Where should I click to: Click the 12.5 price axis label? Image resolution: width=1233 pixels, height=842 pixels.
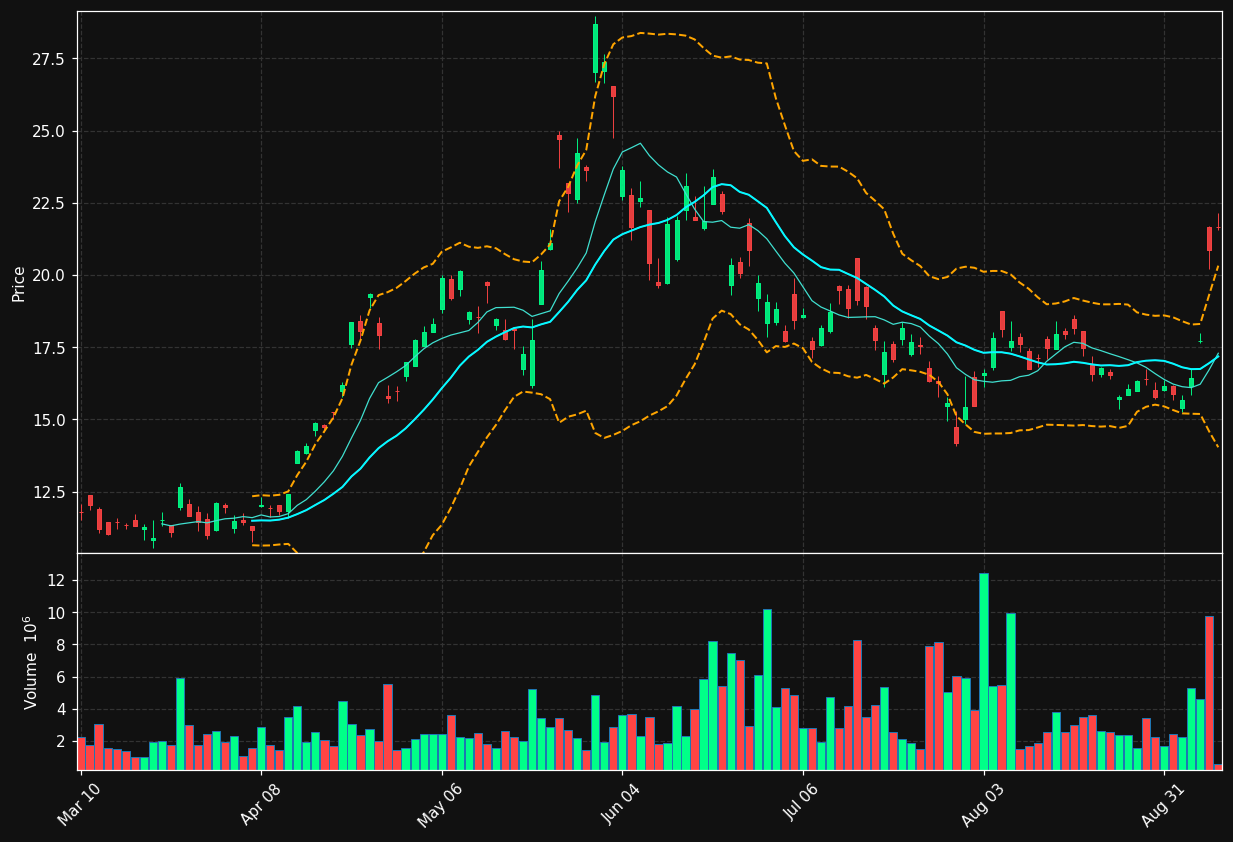47,492
